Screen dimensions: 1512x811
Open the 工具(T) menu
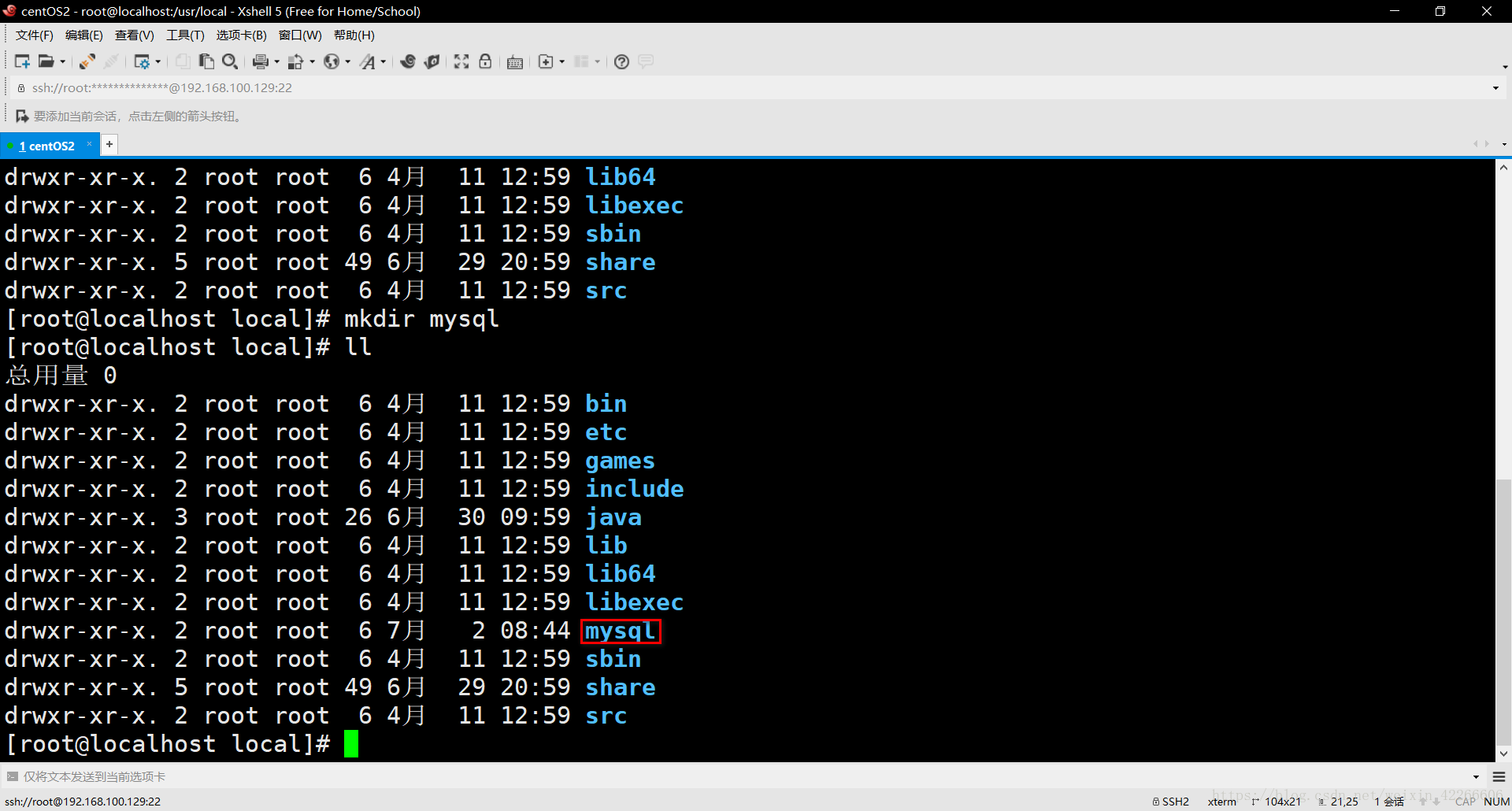(185, 35)
